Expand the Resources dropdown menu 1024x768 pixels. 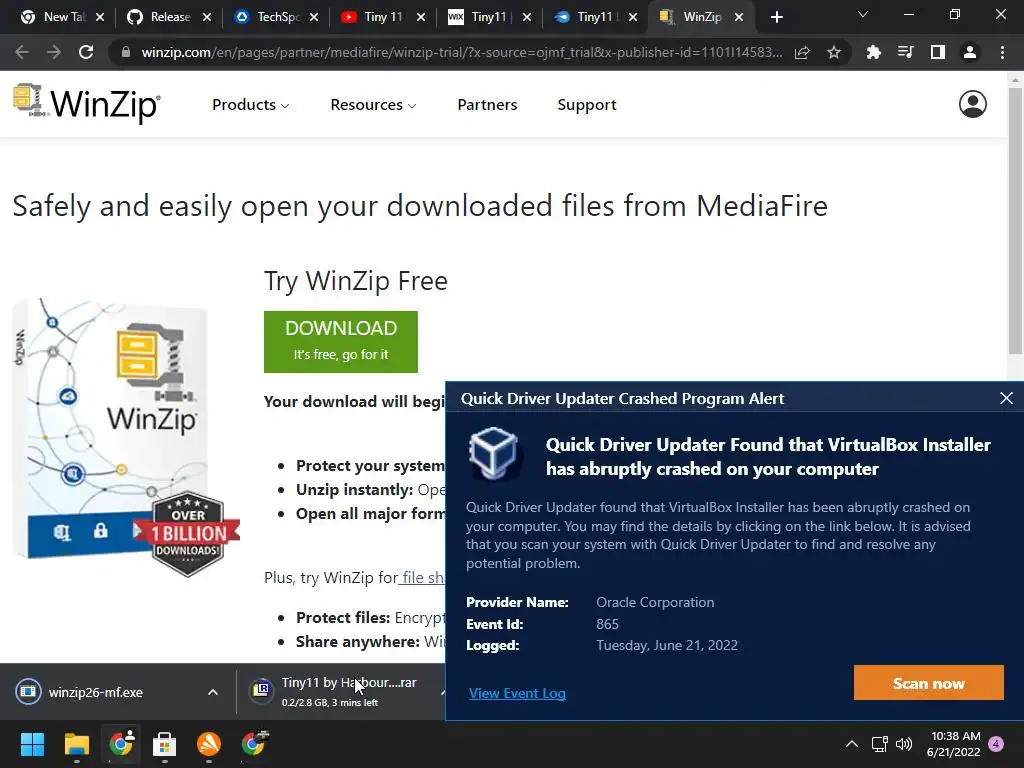(x=373, y=104)
